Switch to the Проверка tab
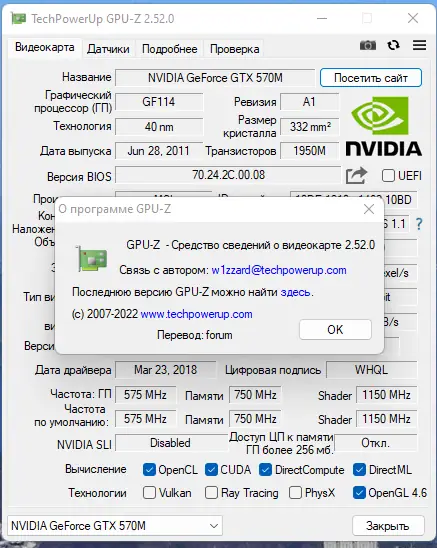Image resolution: width=437 pixels, height=548 pixels. pyautogui.click(x=235, y=49)
